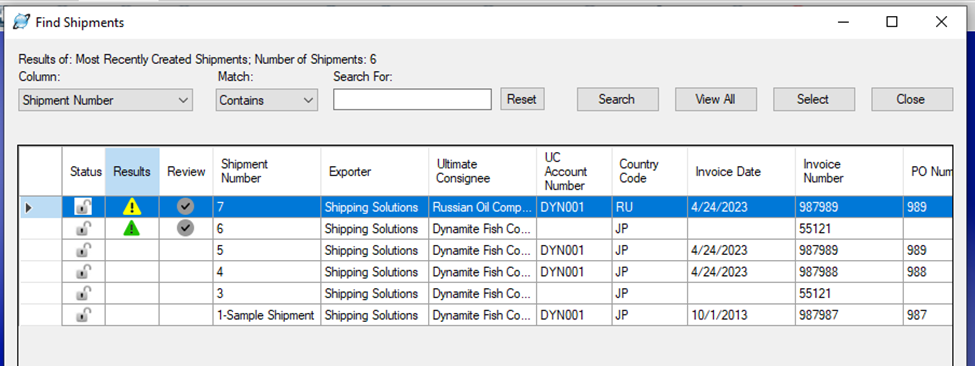This screenshot has width=975, height=366.
Task: Click the row selector arrow for shipment 7
Action: pyautogui.click(x=28, y=207)
